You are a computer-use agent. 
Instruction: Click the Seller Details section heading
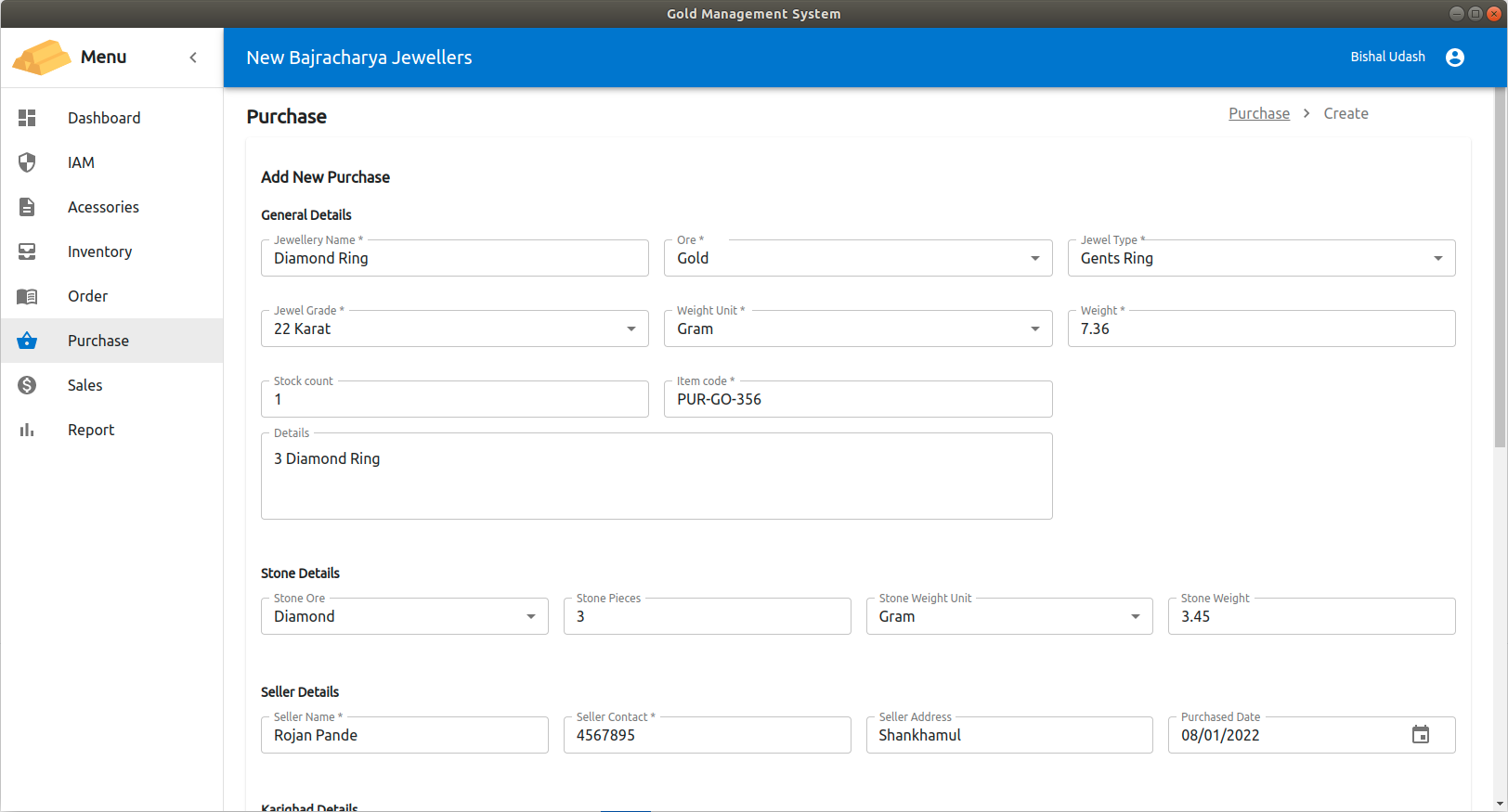tap(300, 692)
